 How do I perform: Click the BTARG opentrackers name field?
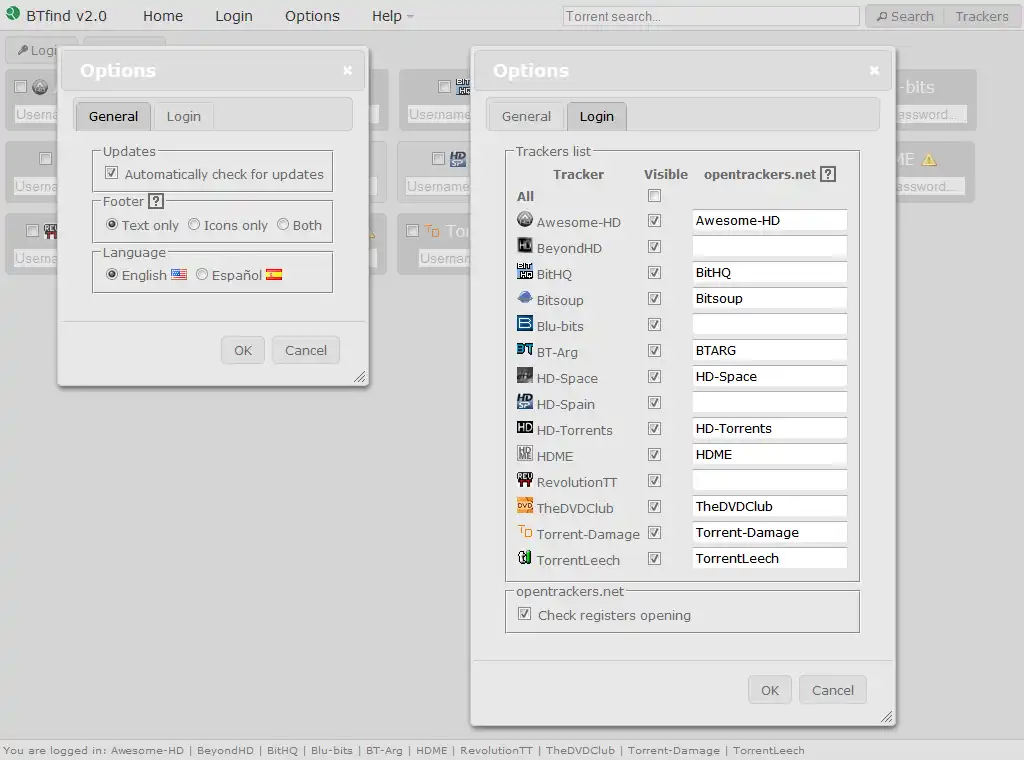[x=769, y=351]
